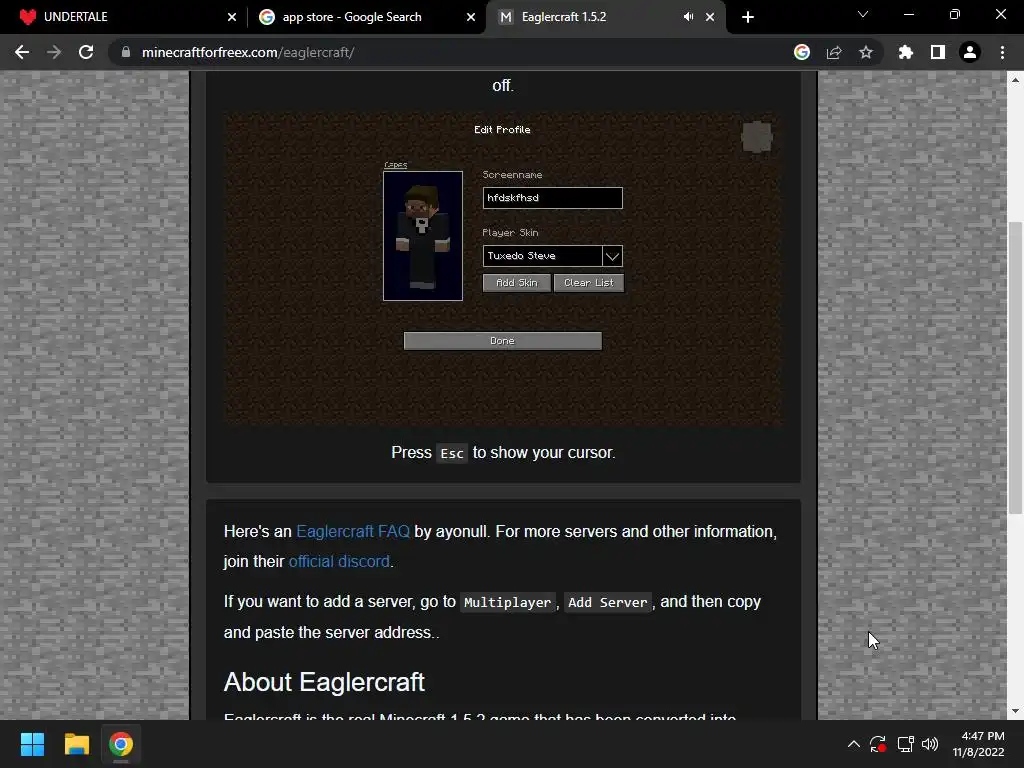
Task: Reload the Eaglercraft page
Action: tap(86, 52)
